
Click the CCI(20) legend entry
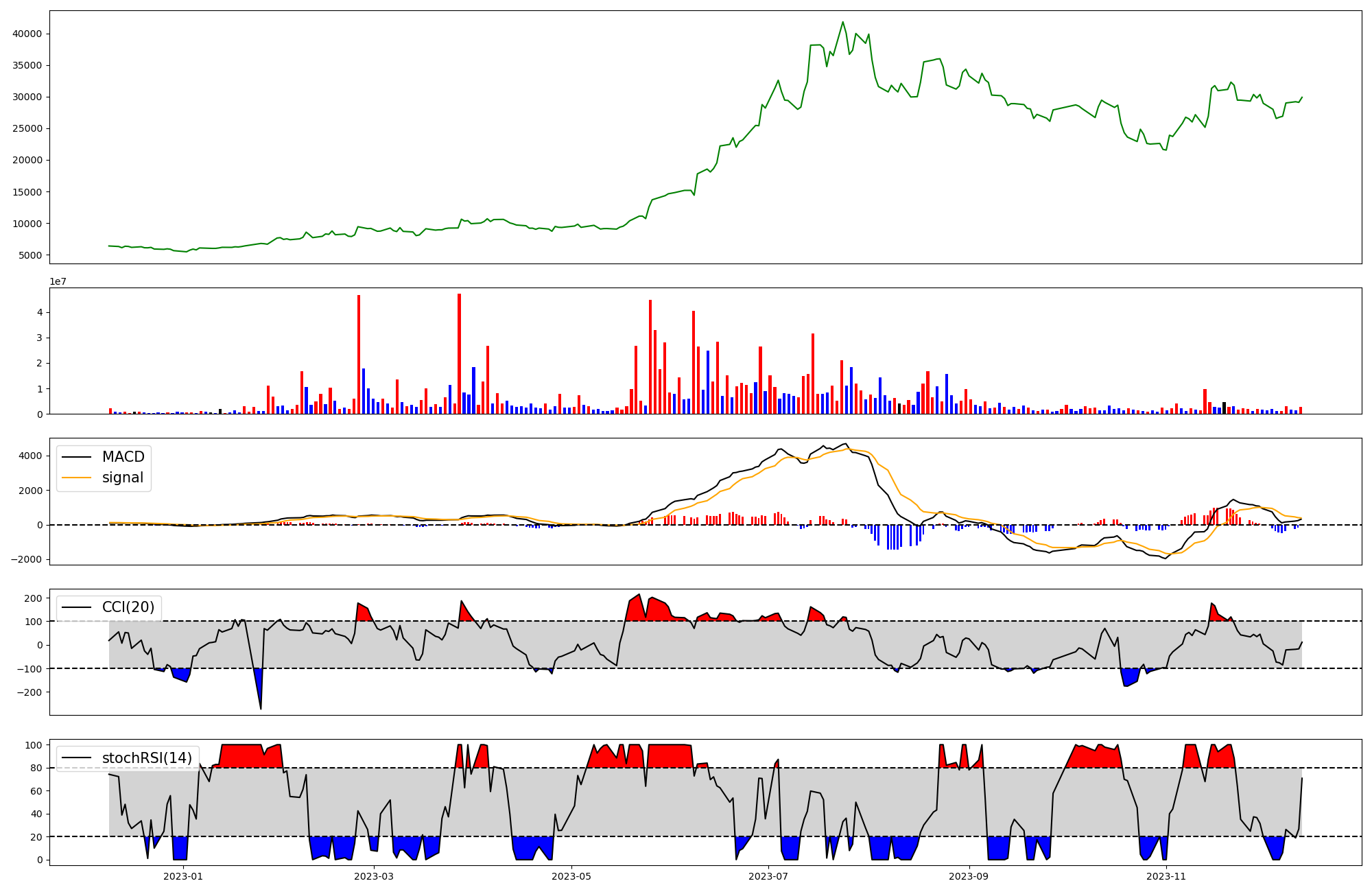pyautogui.click(x=129, y=607)
